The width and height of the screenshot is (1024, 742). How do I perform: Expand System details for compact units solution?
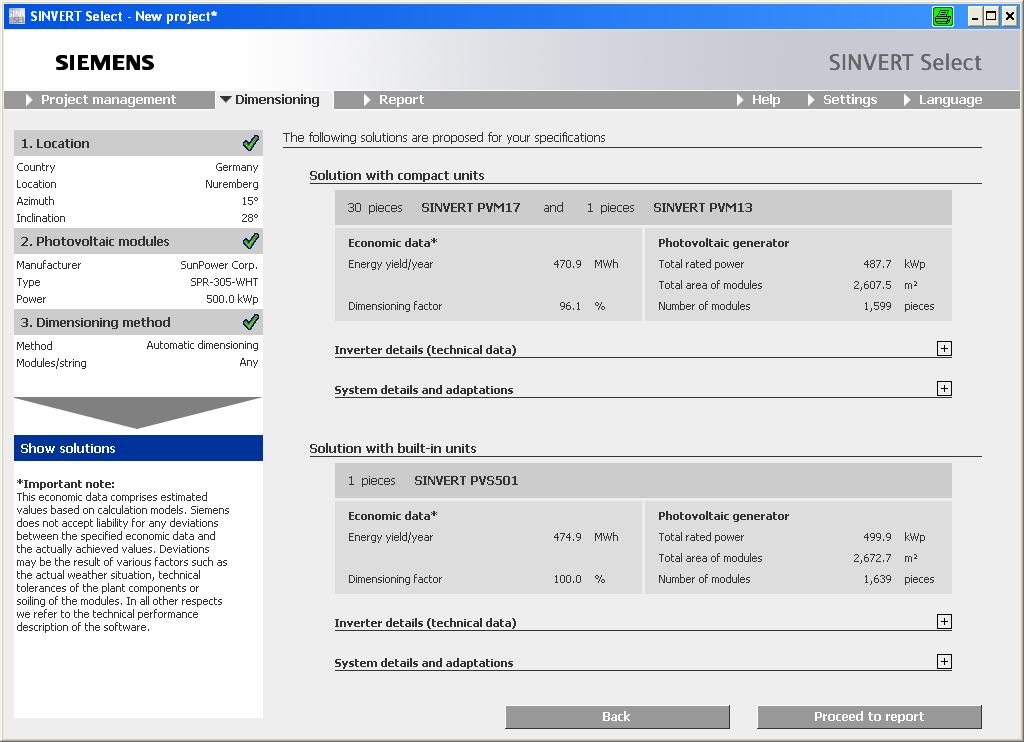pos(944,389)
